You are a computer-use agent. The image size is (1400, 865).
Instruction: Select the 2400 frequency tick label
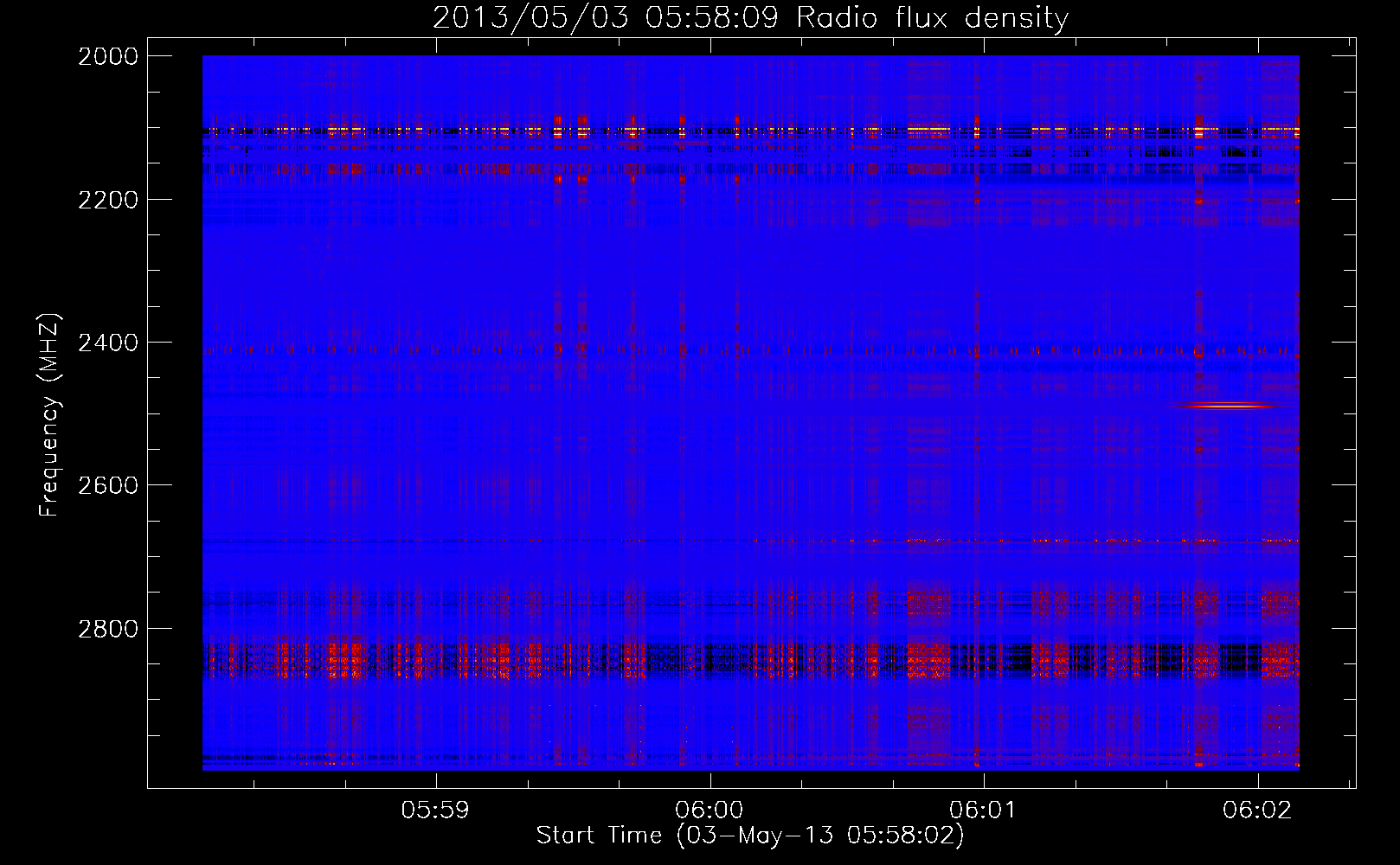(x=108, y=343)
